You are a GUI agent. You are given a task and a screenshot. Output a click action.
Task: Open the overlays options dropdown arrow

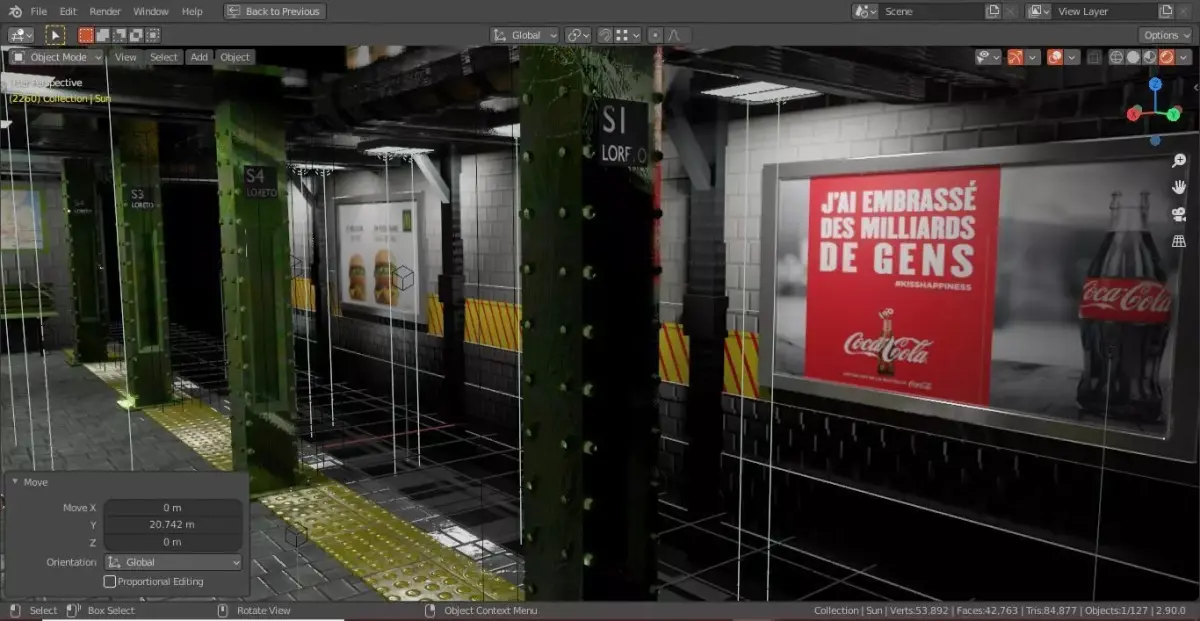(1073, 57)
